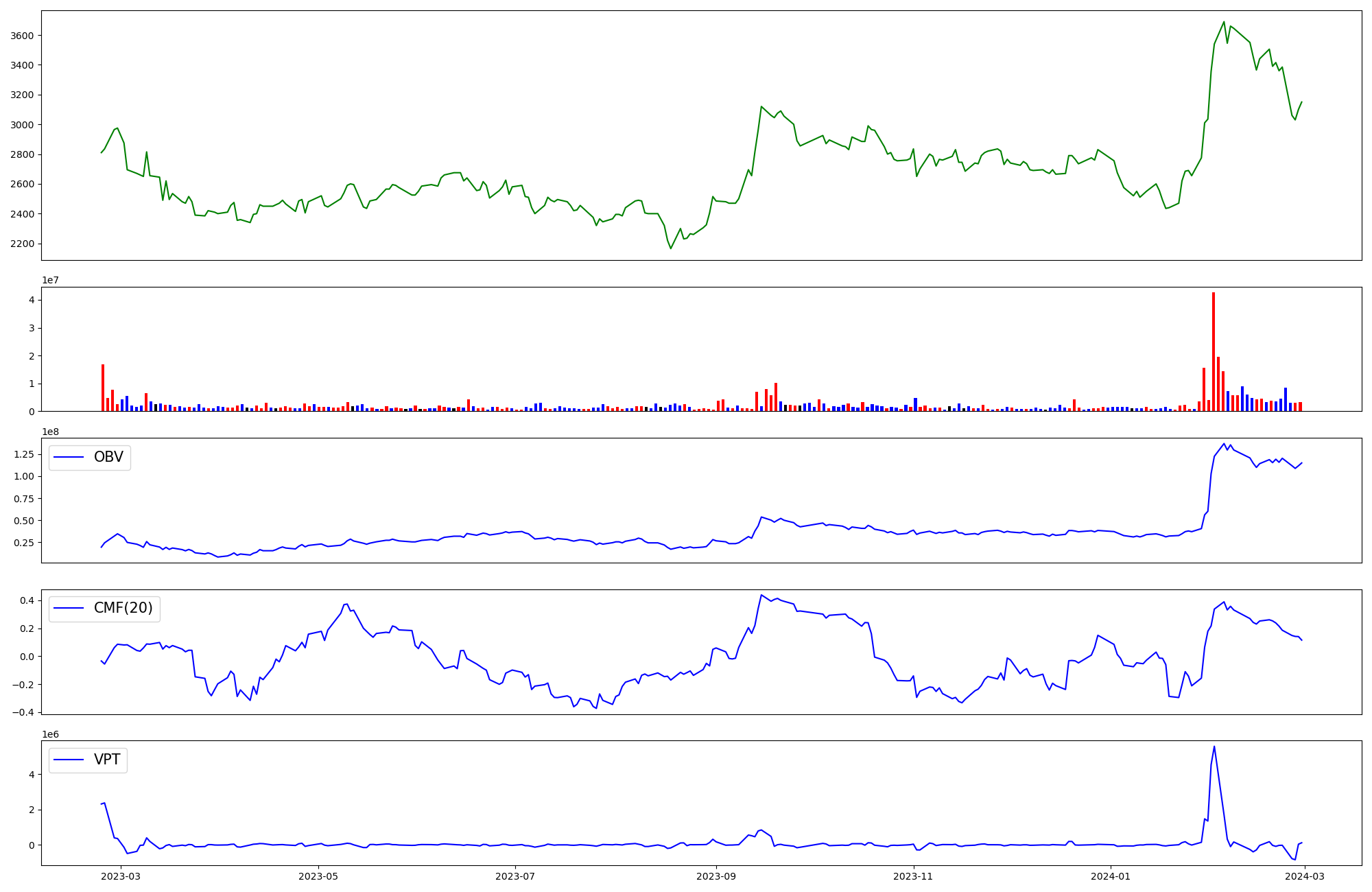The width and height of the screenshot is (1372, 892).
Task: Click the 1e6 exponent above the VPT chart
Action: 50,734
